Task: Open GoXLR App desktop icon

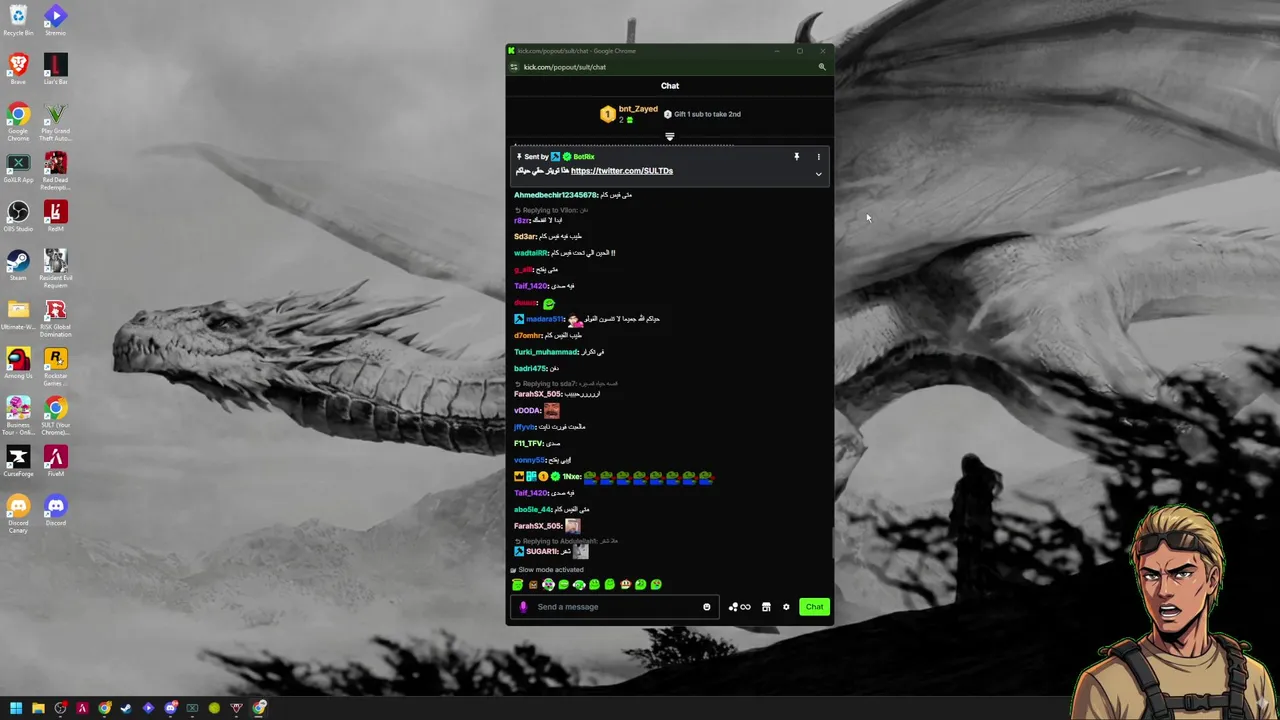Action: [18, 167]
